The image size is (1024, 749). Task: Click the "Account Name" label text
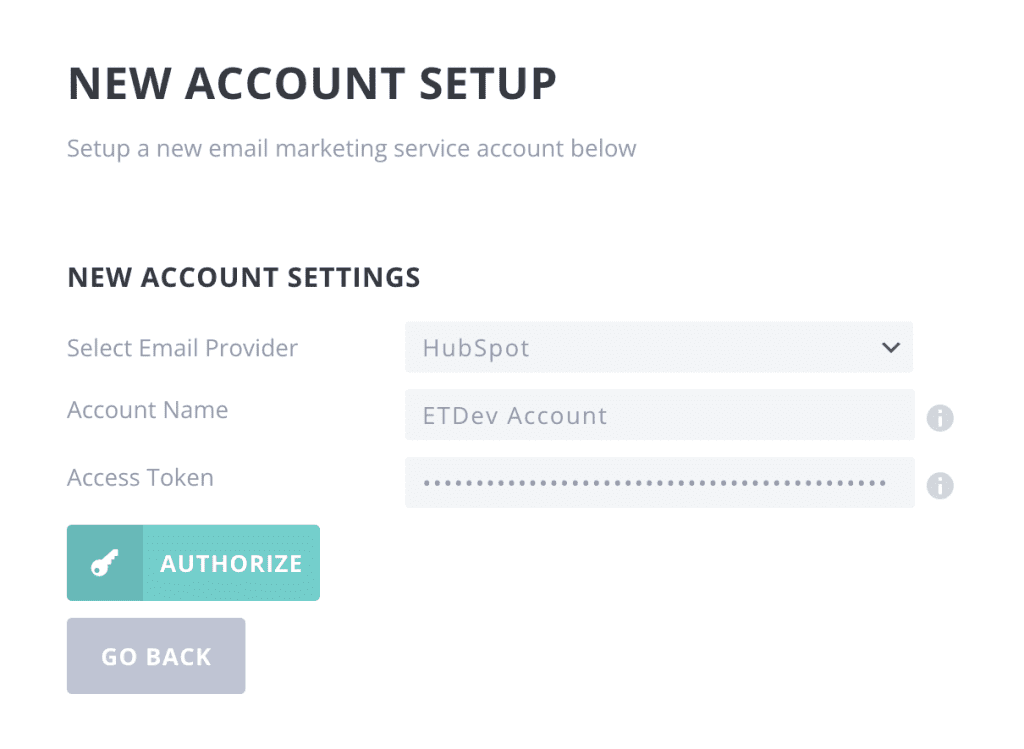tap(147, 410)
